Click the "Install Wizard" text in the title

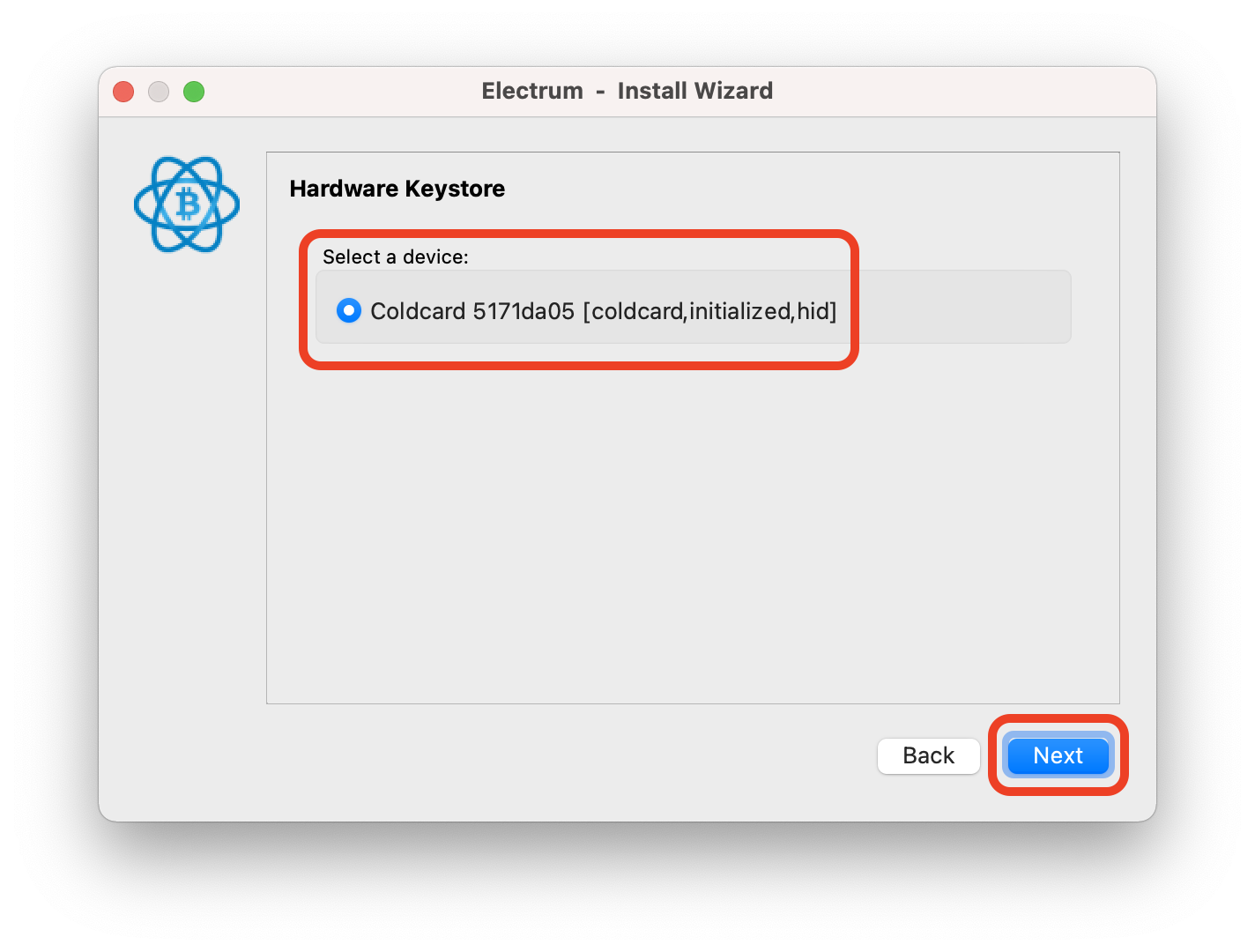[695, 91]
